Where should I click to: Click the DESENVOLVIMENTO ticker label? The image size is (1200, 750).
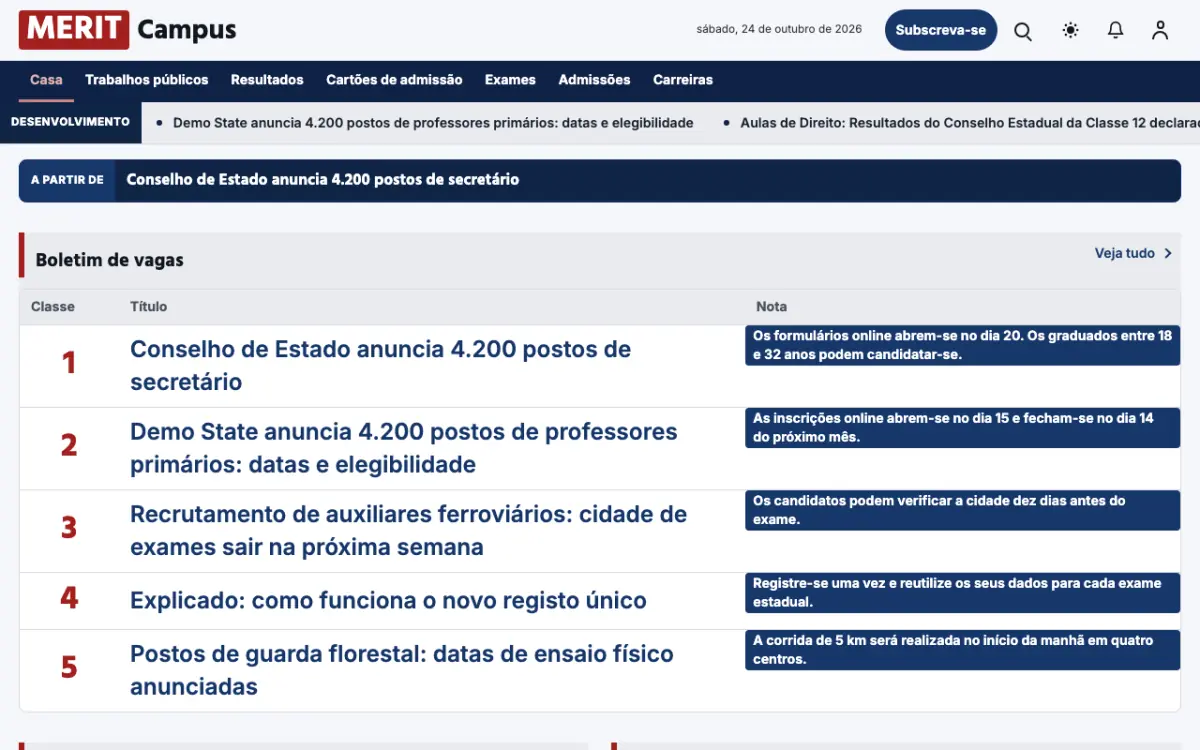tap(70, 122)
